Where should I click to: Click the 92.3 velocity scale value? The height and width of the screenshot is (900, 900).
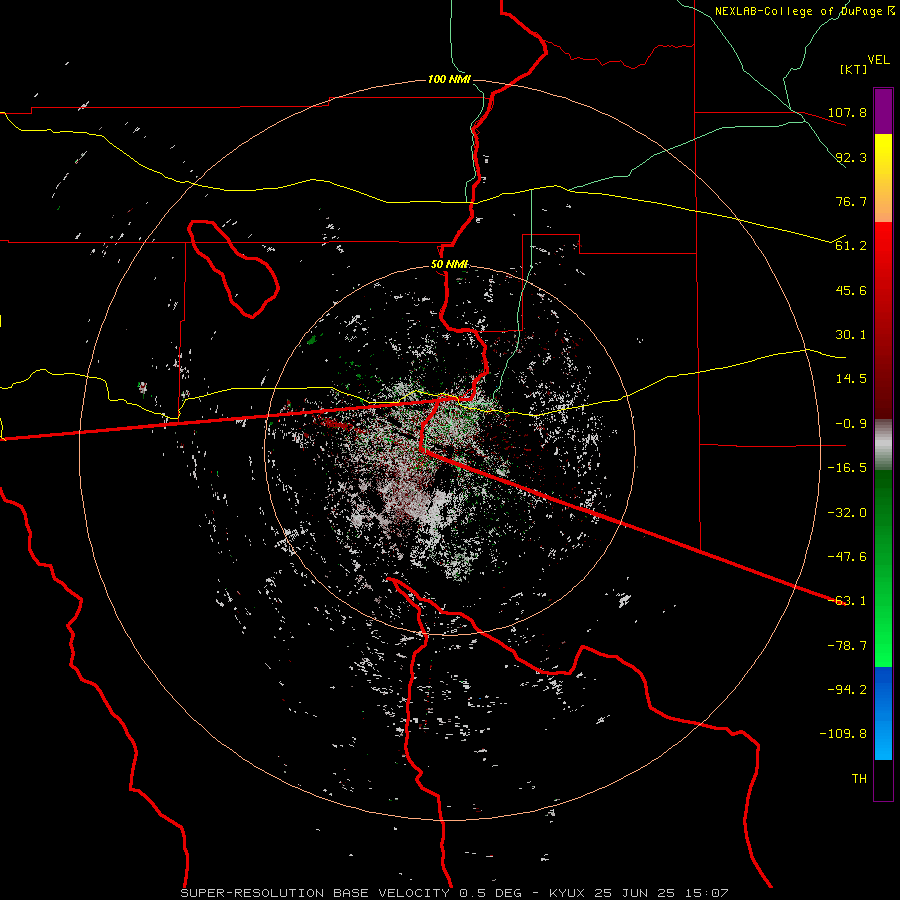coord(851,157)
